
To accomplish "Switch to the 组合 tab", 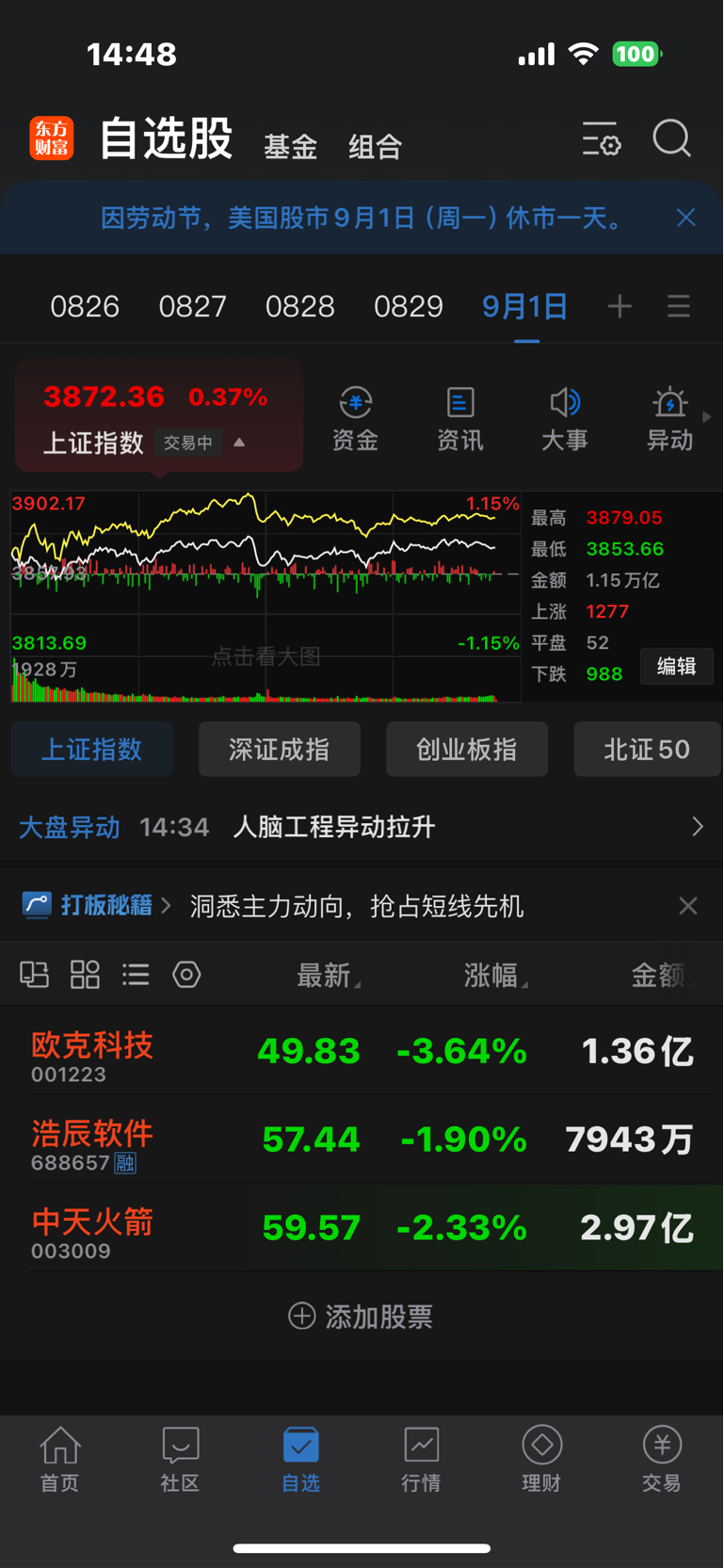I will click(375, 147).
